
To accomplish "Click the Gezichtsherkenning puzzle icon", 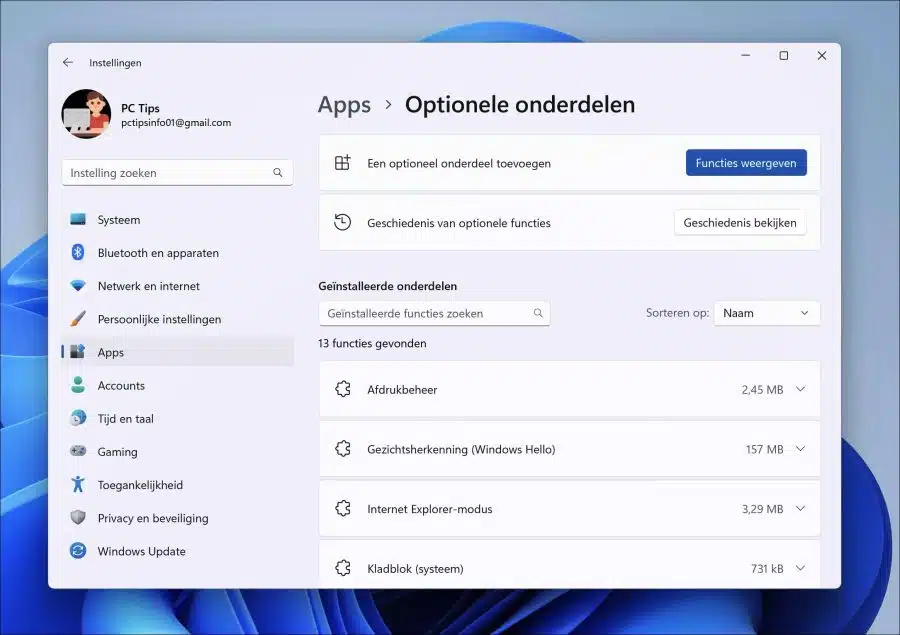I will click(x=343, y=449).
